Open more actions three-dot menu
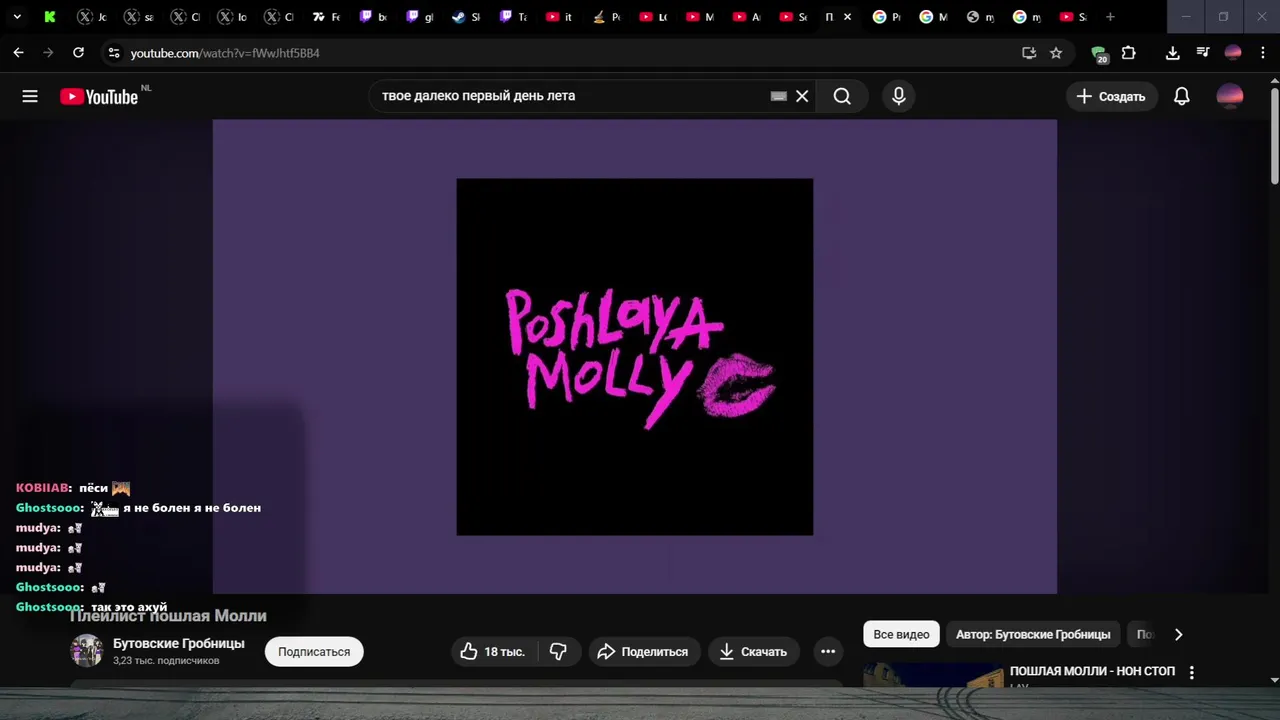This screenshot has height=720, width=1280. (828, 651)
